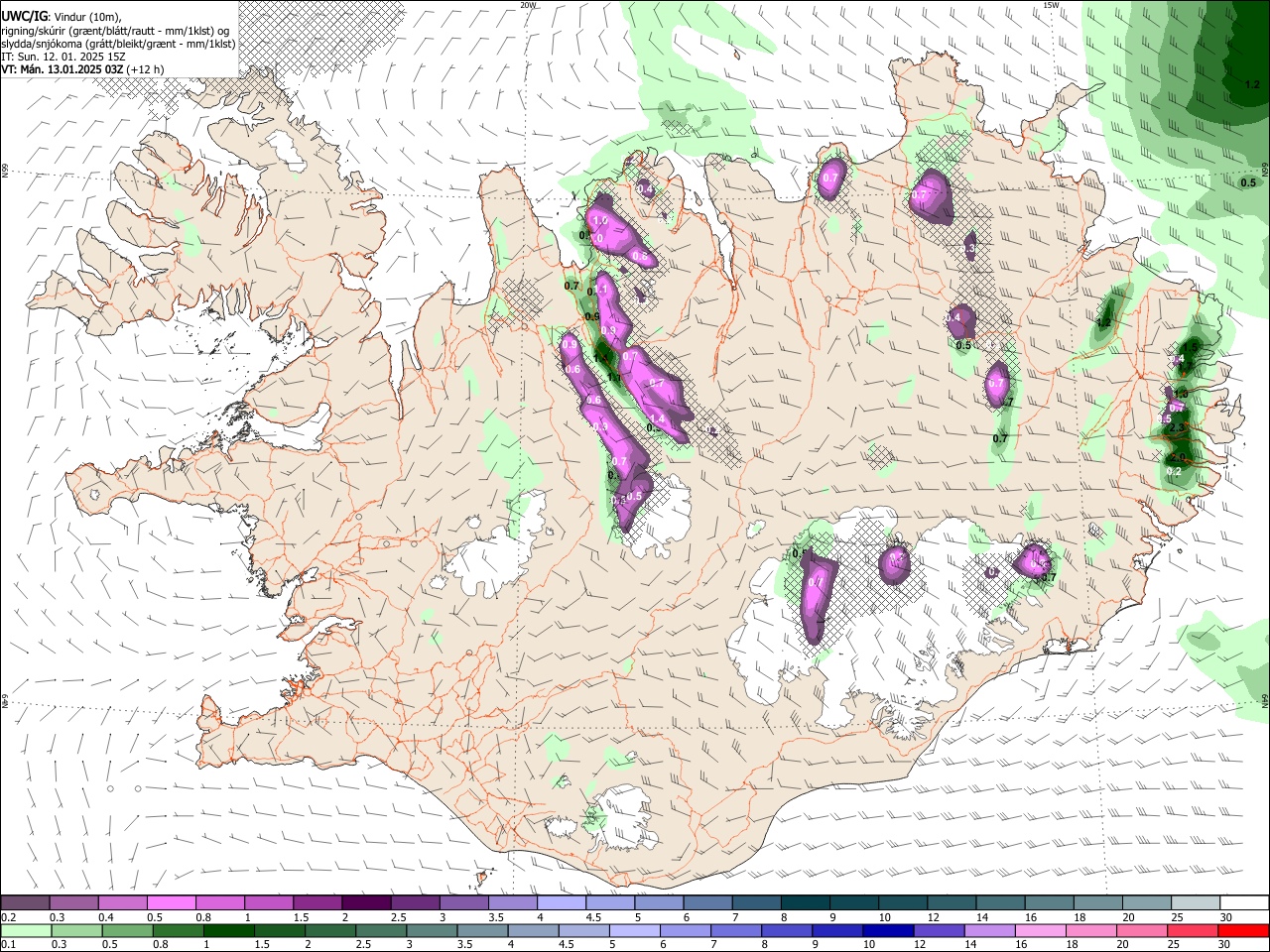Click the '(+12 h)' forecast offset text
The height and width of the screenshot is (952, 1270).
click(x=146, y=69)
